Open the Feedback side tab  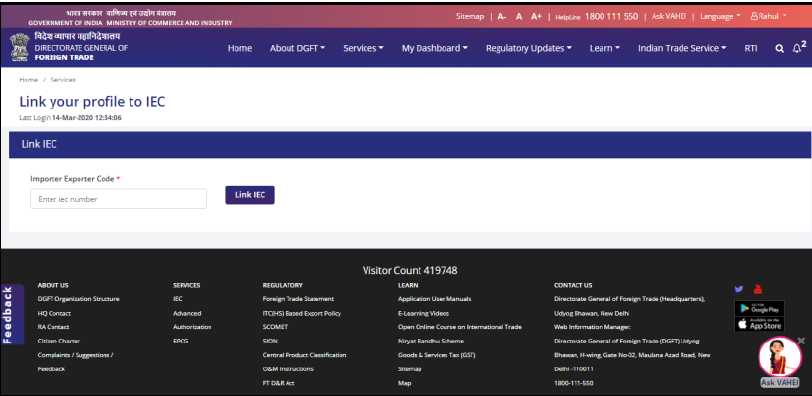(x=12, y=315)
